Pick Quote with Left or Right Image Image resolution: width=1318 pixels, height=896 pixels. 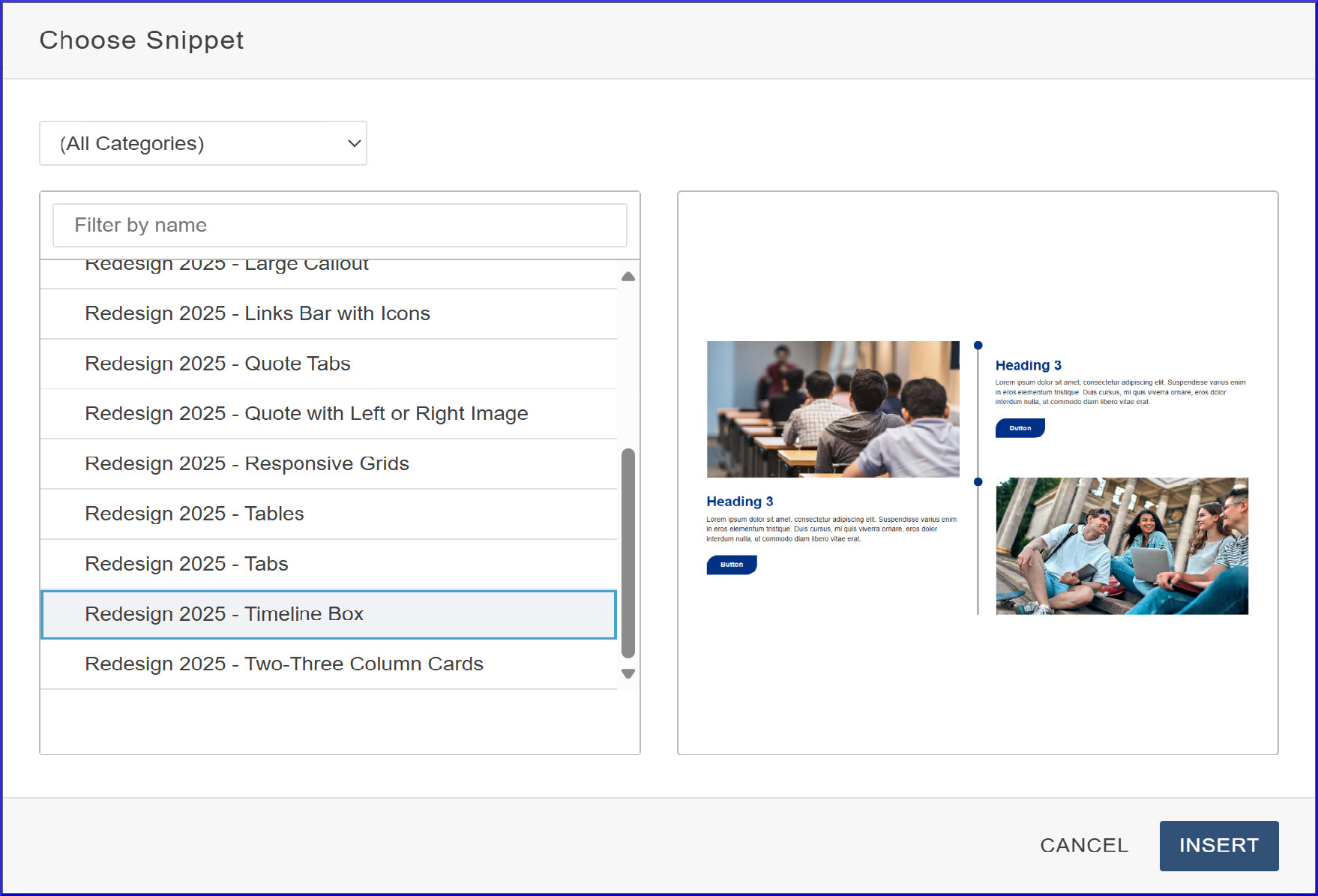[x=306, y=414]
